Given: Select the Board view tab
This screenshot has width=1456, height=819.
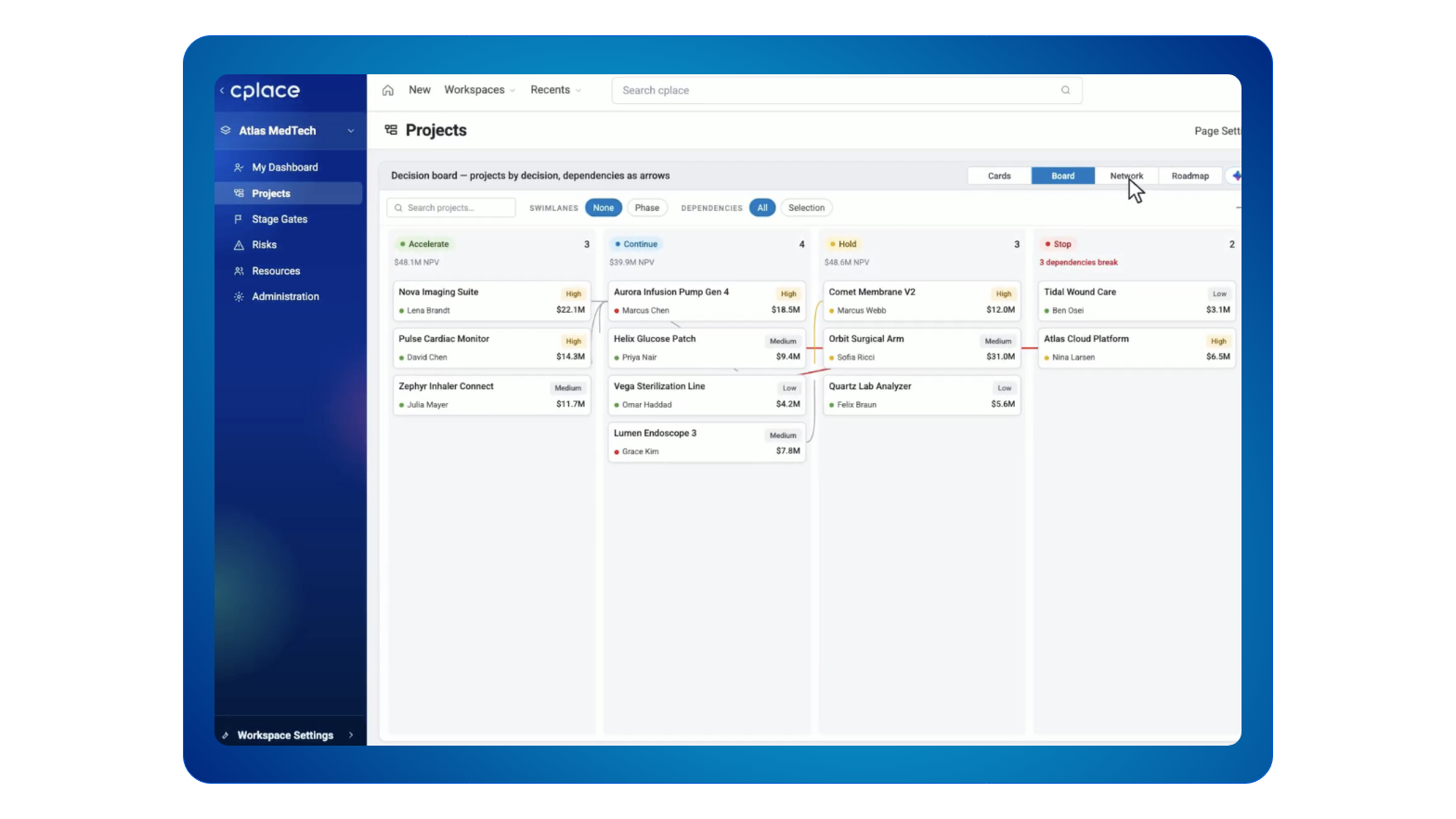Looking at the screenshot, I should pos(1063,175).
